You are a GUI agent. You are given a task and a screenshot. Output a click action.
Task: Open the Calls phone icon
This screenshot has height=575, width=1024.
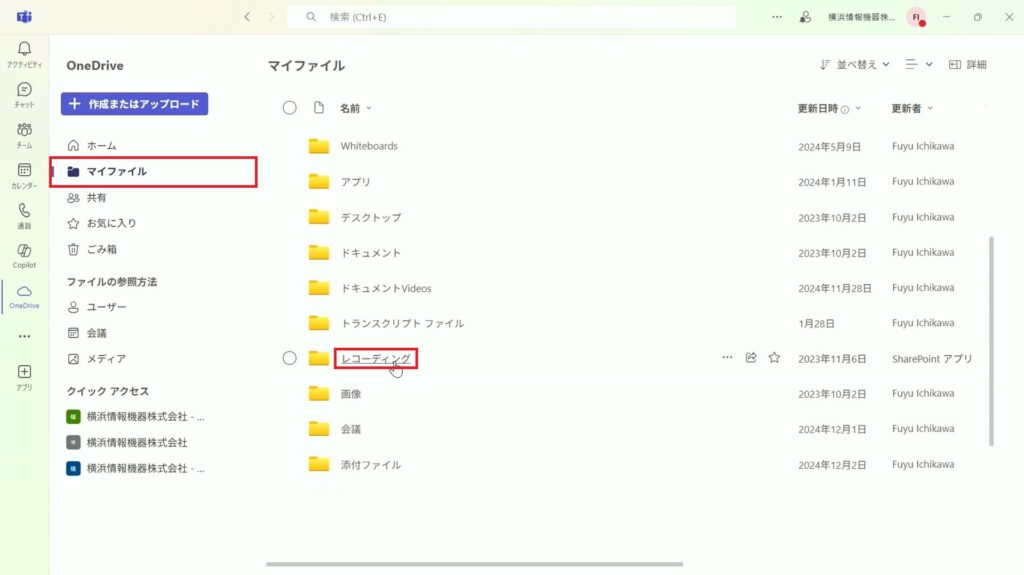click(24, 216)
